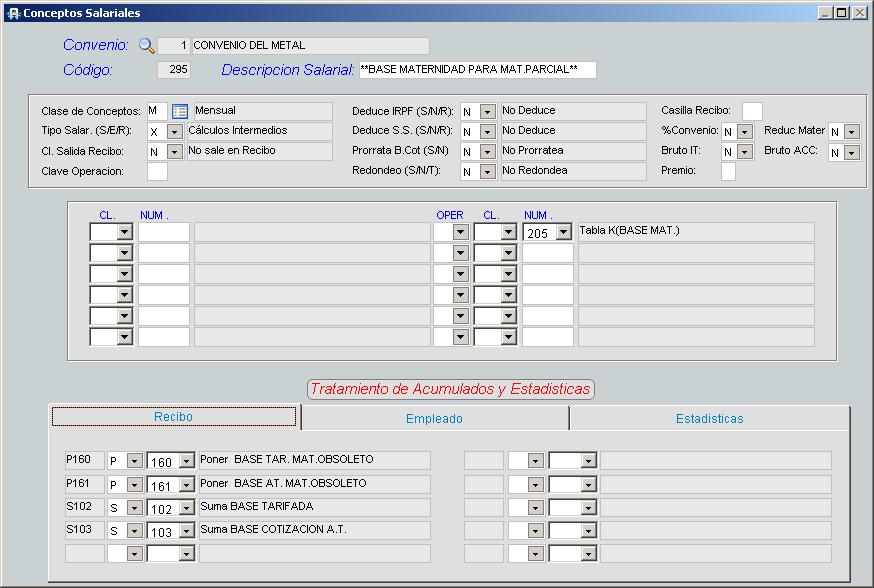Click the text Poner BASE AT. MAT.OBSOLETO
874x588 pixels.
[x=283, y=483]
